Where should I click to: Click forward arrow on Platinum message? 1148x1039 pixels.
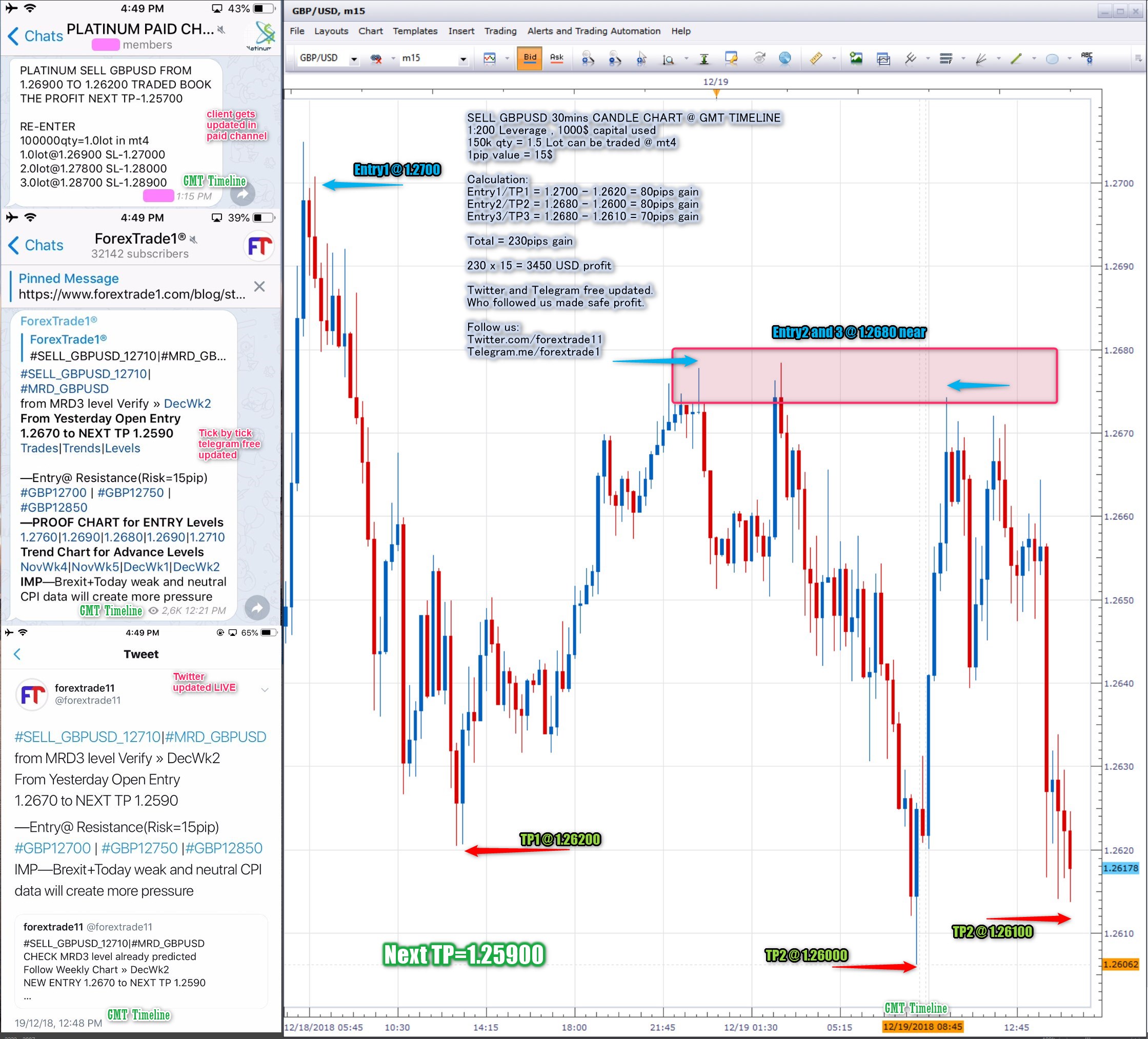[x=243, y=194]
